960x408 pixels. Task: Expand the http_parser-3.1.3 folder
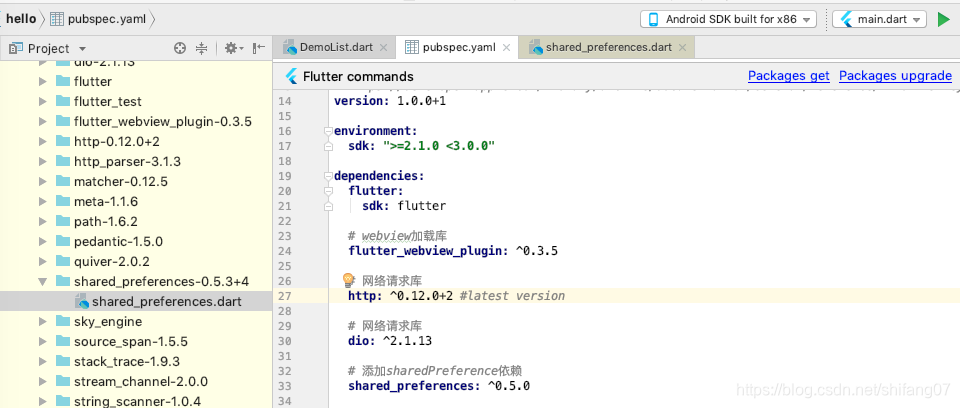[42, 162]
